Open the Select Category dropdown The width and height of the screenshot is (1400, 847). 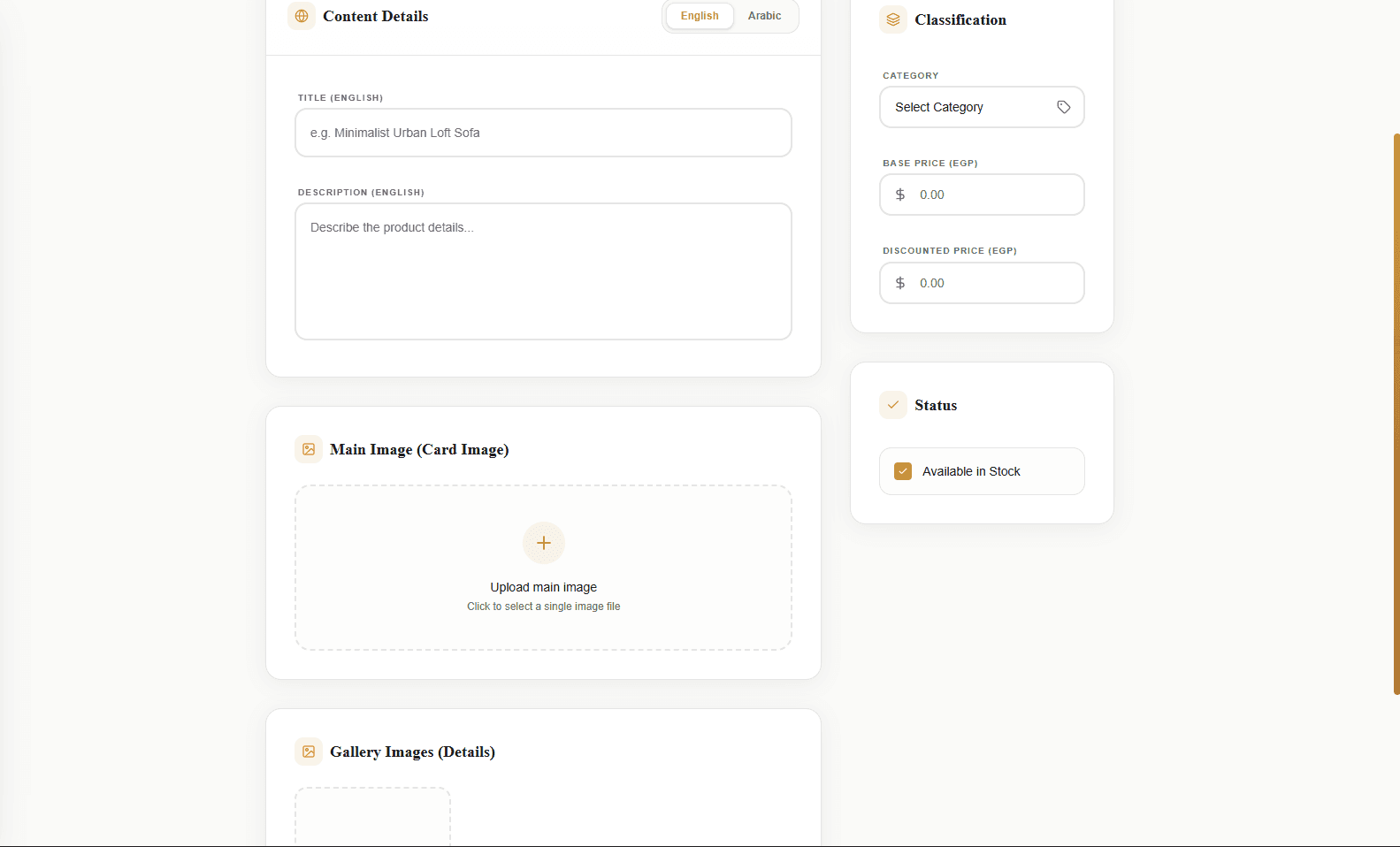[x=982, y=107]
